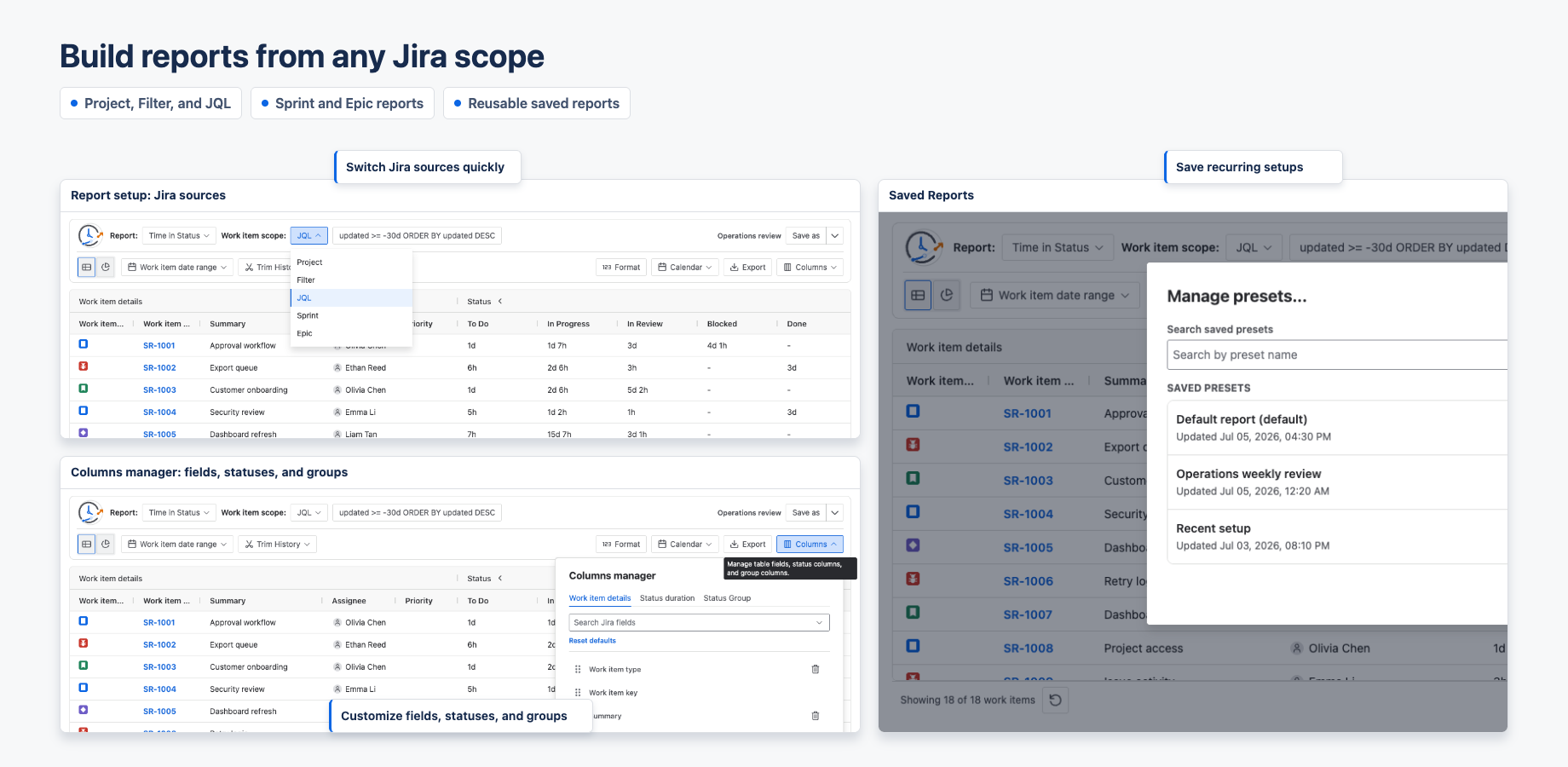Open Time in Status dropdown in Report setup

pyautogui.click(x=179, y=236)
